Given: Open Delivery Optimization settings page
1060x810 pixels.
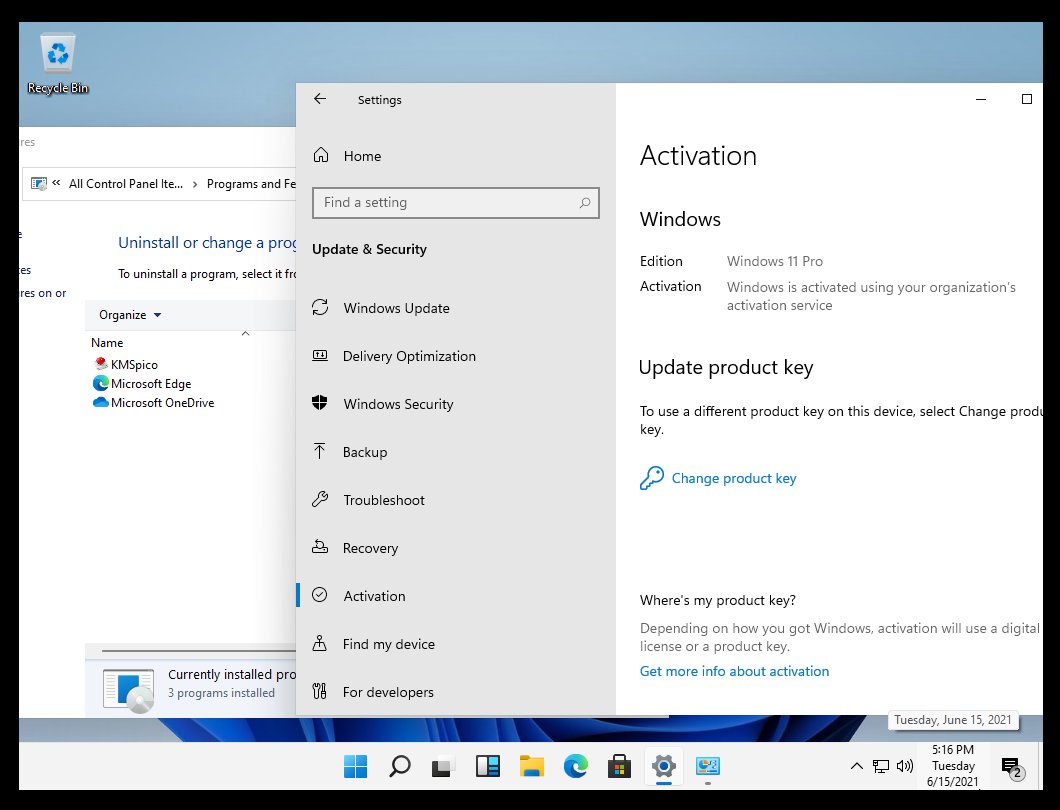Looking at the screenshot, I should [x=456, y=356].
